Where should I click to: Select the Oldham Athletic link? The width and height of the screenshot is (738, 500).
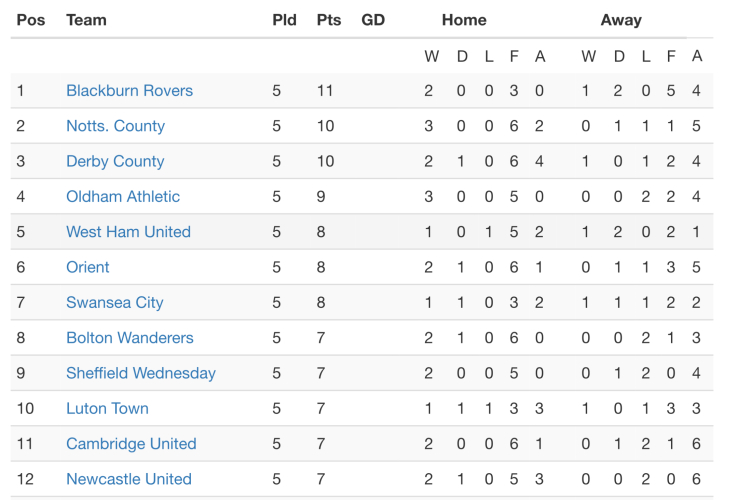point(123,196)
